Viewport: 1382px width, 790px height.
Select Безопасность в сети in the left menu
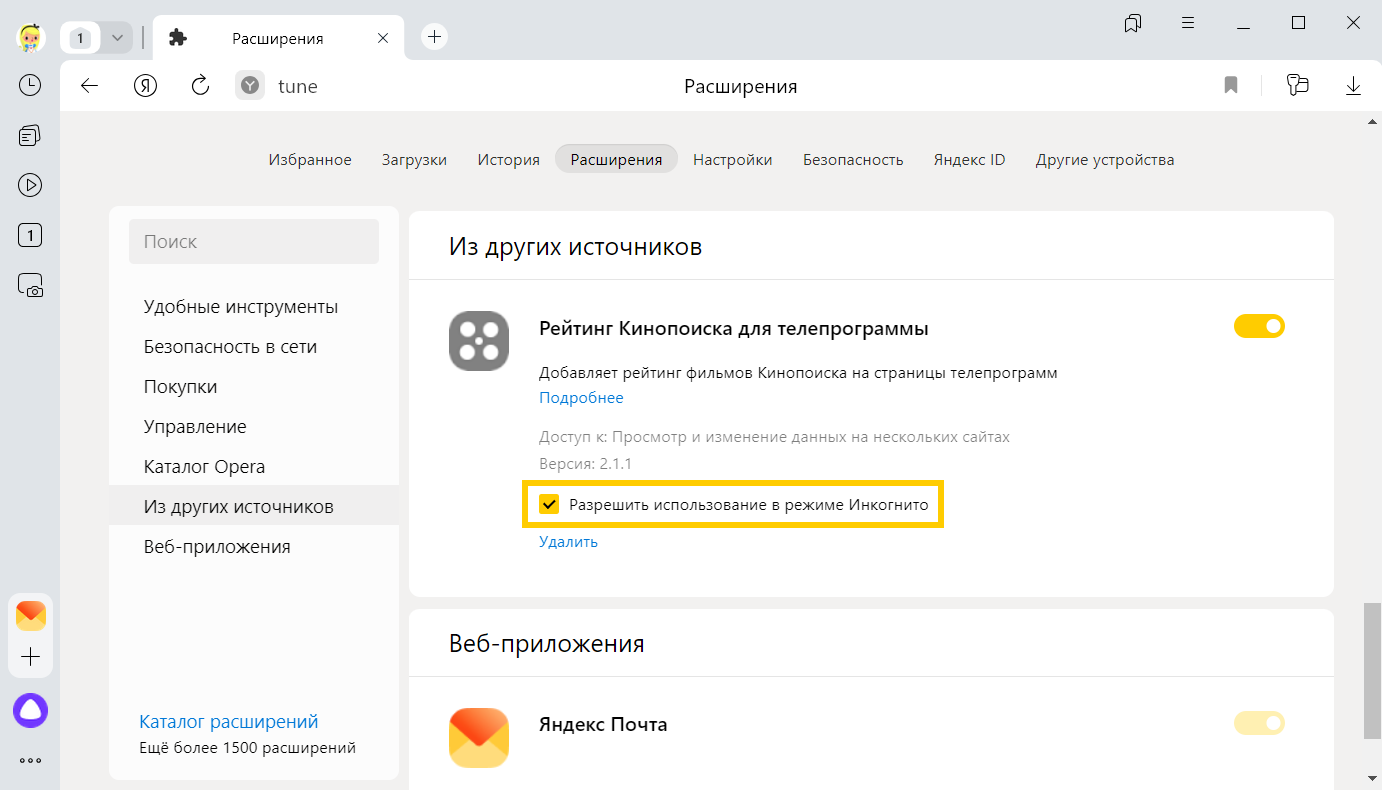click(254, 346)
